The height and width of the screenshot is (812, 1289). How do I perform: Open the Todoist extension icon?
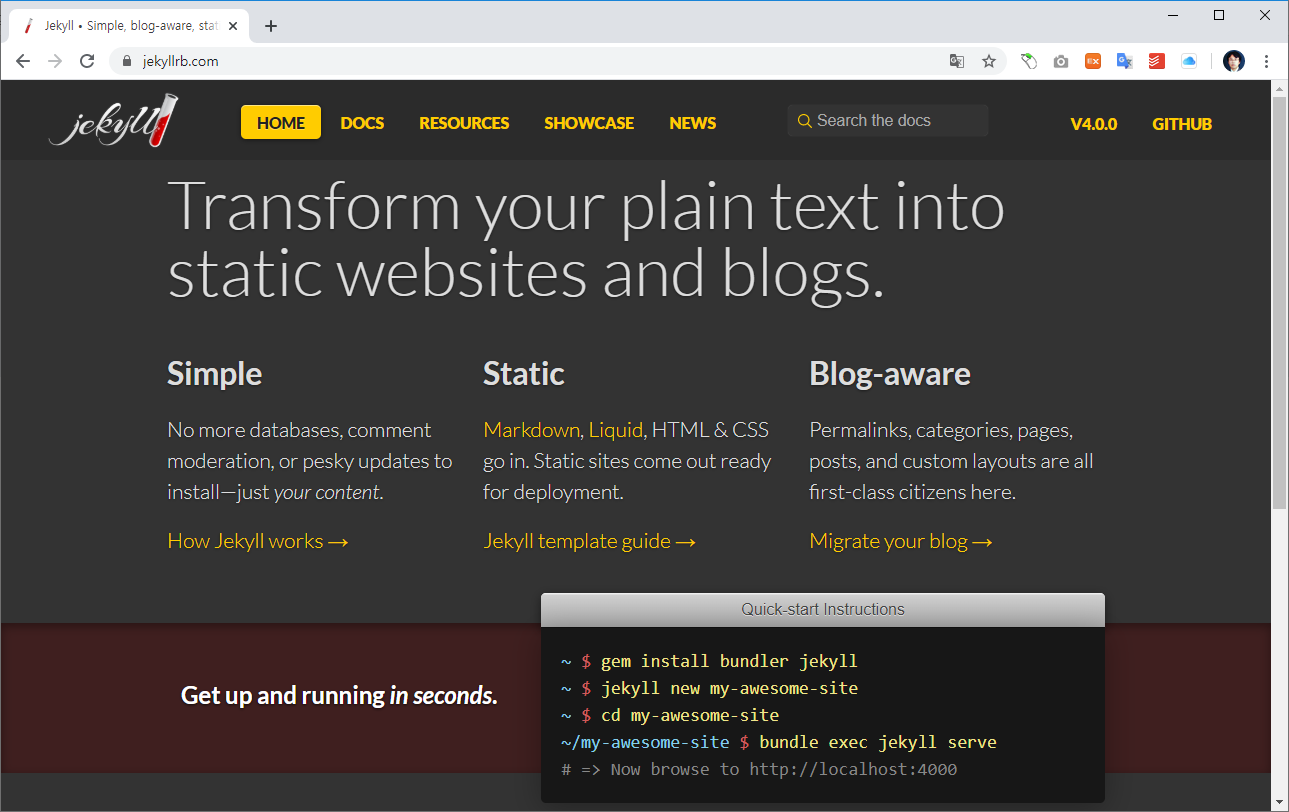(1157, 61)
